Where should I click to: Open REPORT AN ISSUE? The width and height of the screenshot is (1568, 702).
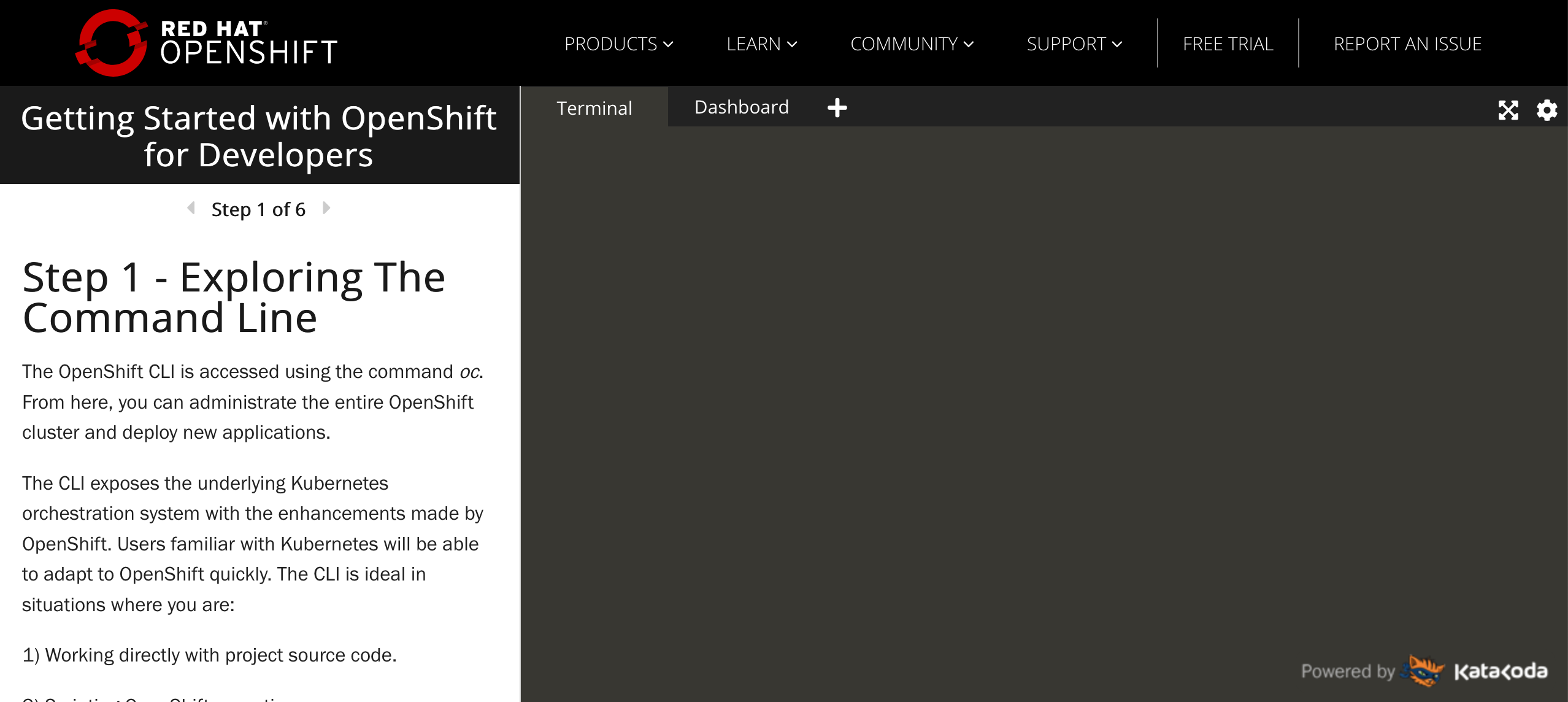point(1407,44)
